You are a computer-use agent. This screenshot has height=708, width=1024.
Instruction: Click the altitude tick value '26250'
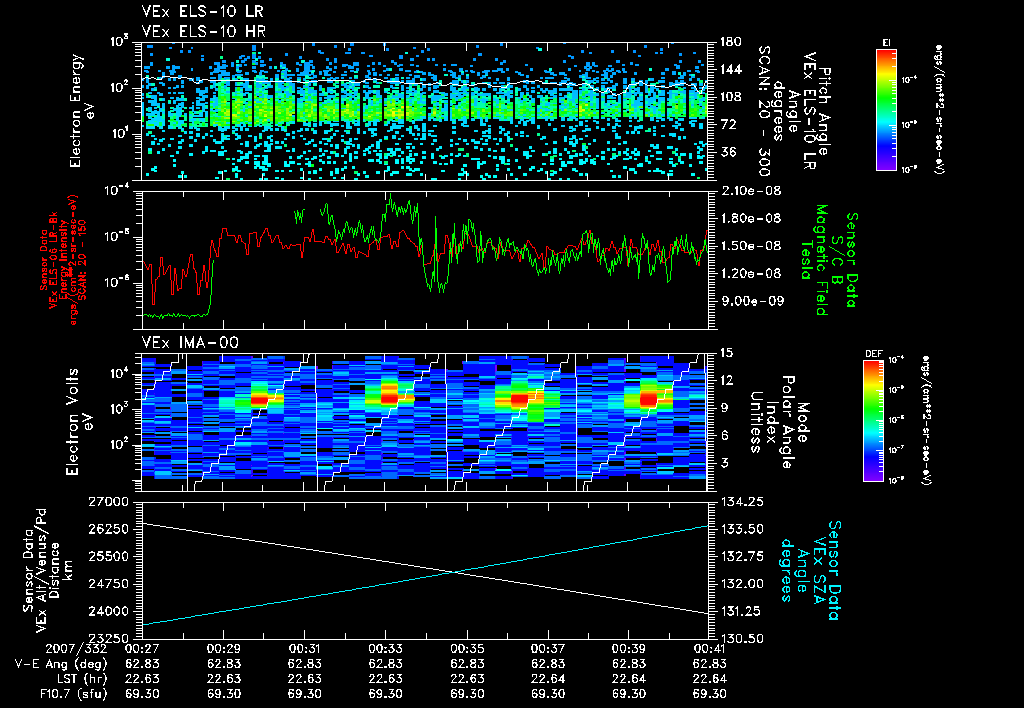pos(109,529)
